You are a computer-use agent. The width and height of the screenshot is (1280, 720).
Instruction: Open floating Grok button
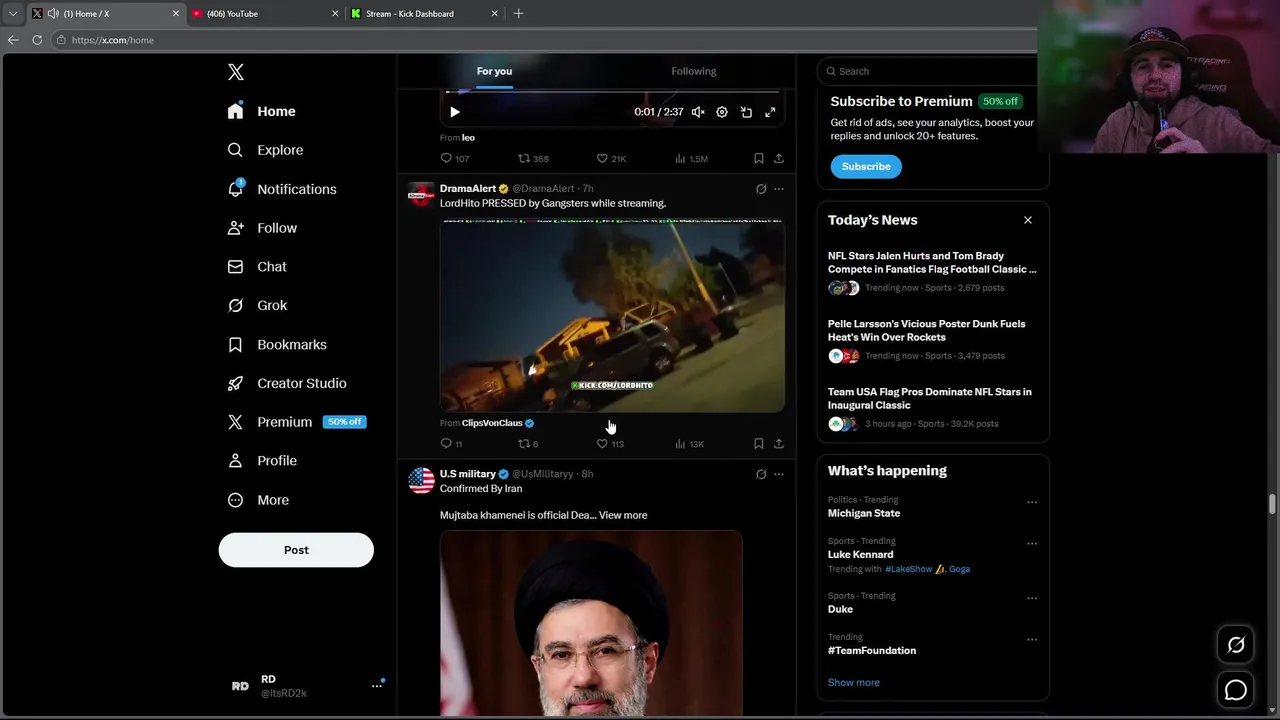[1236, 645]
